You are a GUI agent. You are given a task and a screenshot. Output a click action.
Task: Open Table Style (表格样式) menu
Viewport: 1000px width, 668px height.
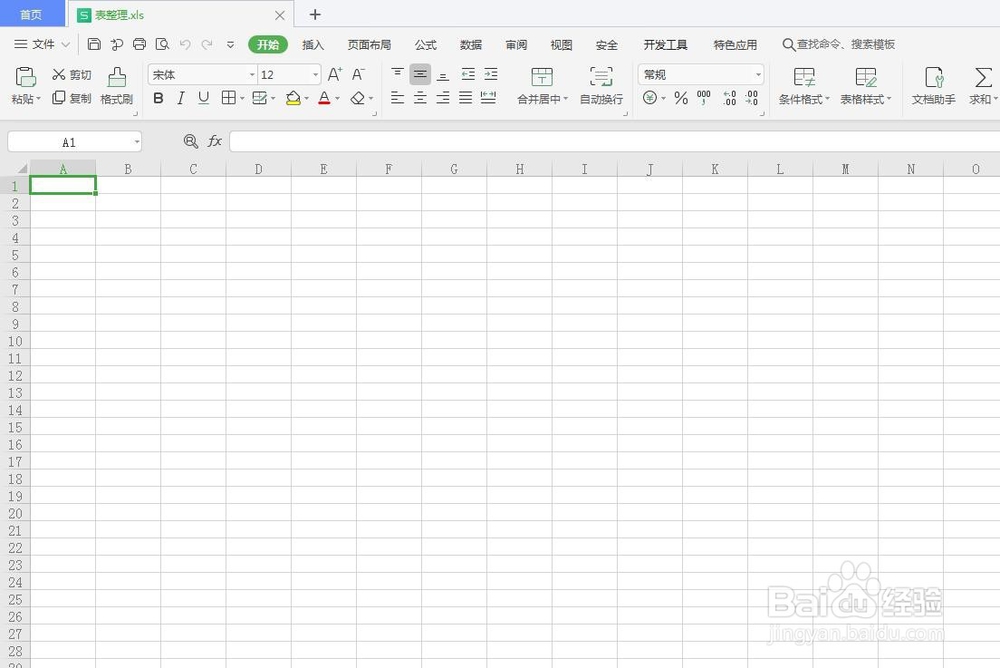point(865,85)
